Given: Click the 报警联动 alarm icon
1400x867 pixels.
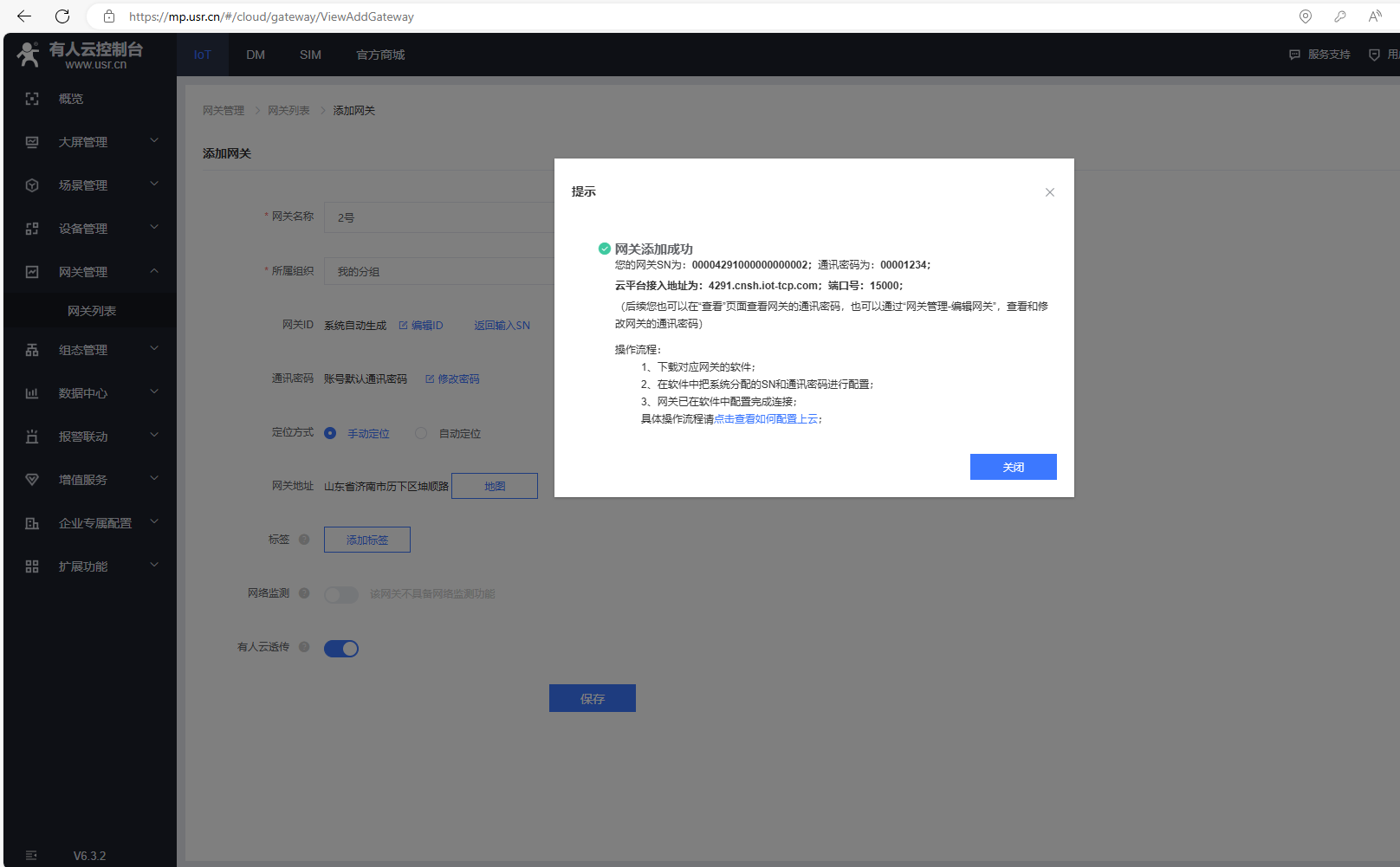Looking at the screenshot, I should point(32,437).
